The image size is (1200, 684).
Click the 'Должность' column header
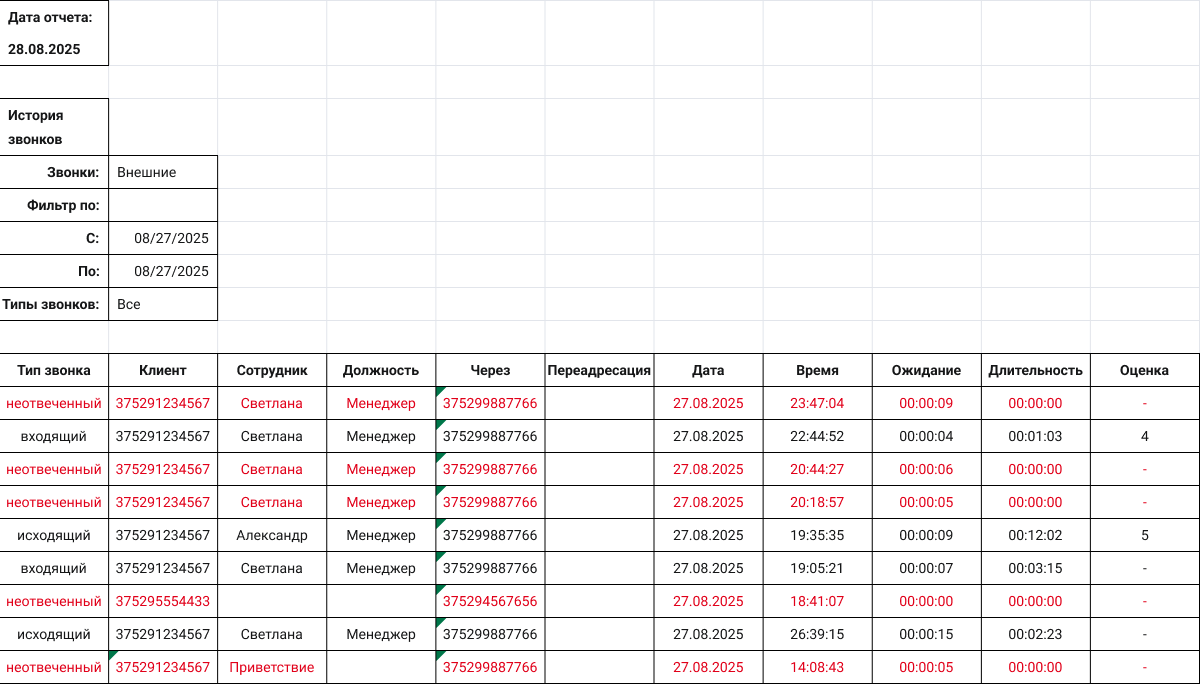pos(381,370)
